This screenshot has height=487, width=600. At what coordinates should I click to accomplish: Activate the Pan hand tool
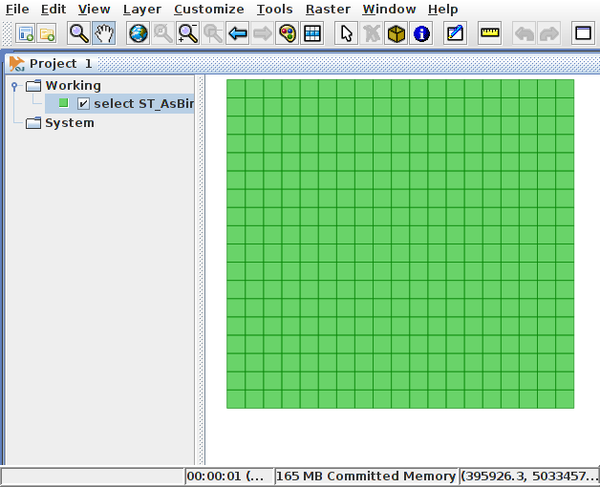pyautogui.click(x=104, y=33)
